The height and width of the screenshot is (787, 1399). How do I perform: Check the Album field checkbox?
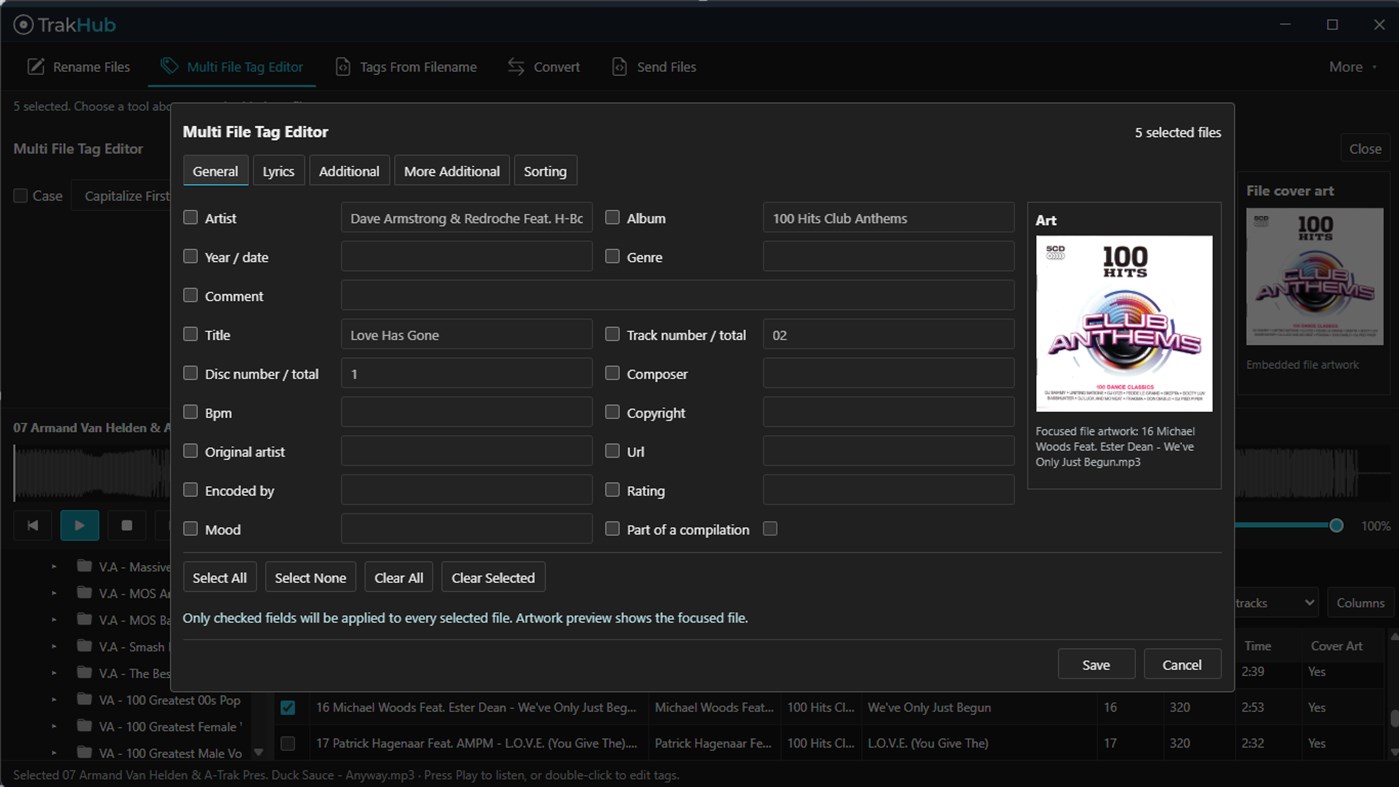tap(612, 217)
